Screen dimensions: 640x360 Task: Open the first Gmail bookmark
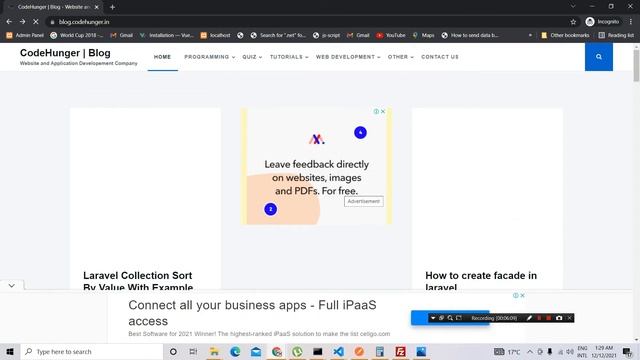tap(122, 36)
